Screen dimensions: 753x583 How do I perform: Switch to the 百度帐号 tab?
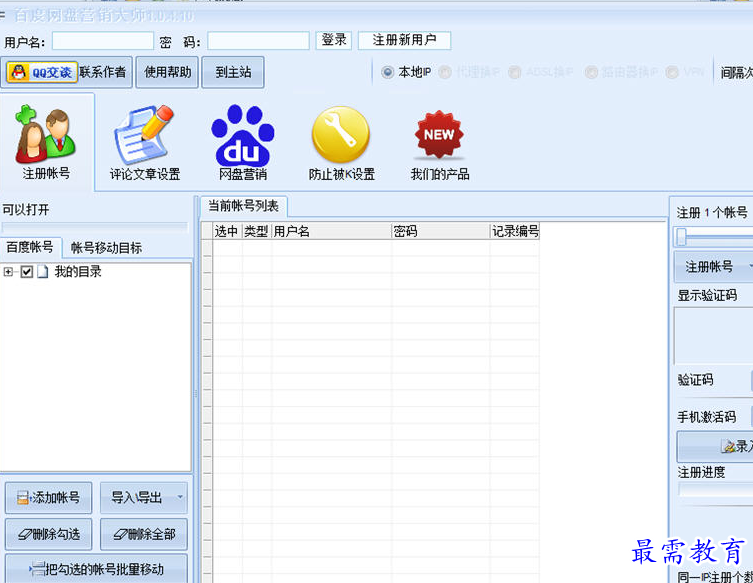click(x=30, y=247)
